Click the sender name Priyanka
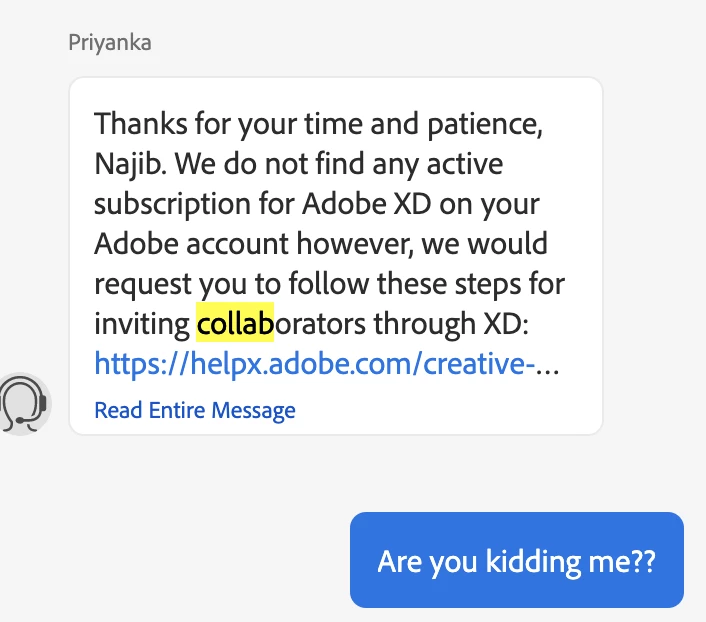The height and width of the screenshot is (622, 706). tap(110, 43)
